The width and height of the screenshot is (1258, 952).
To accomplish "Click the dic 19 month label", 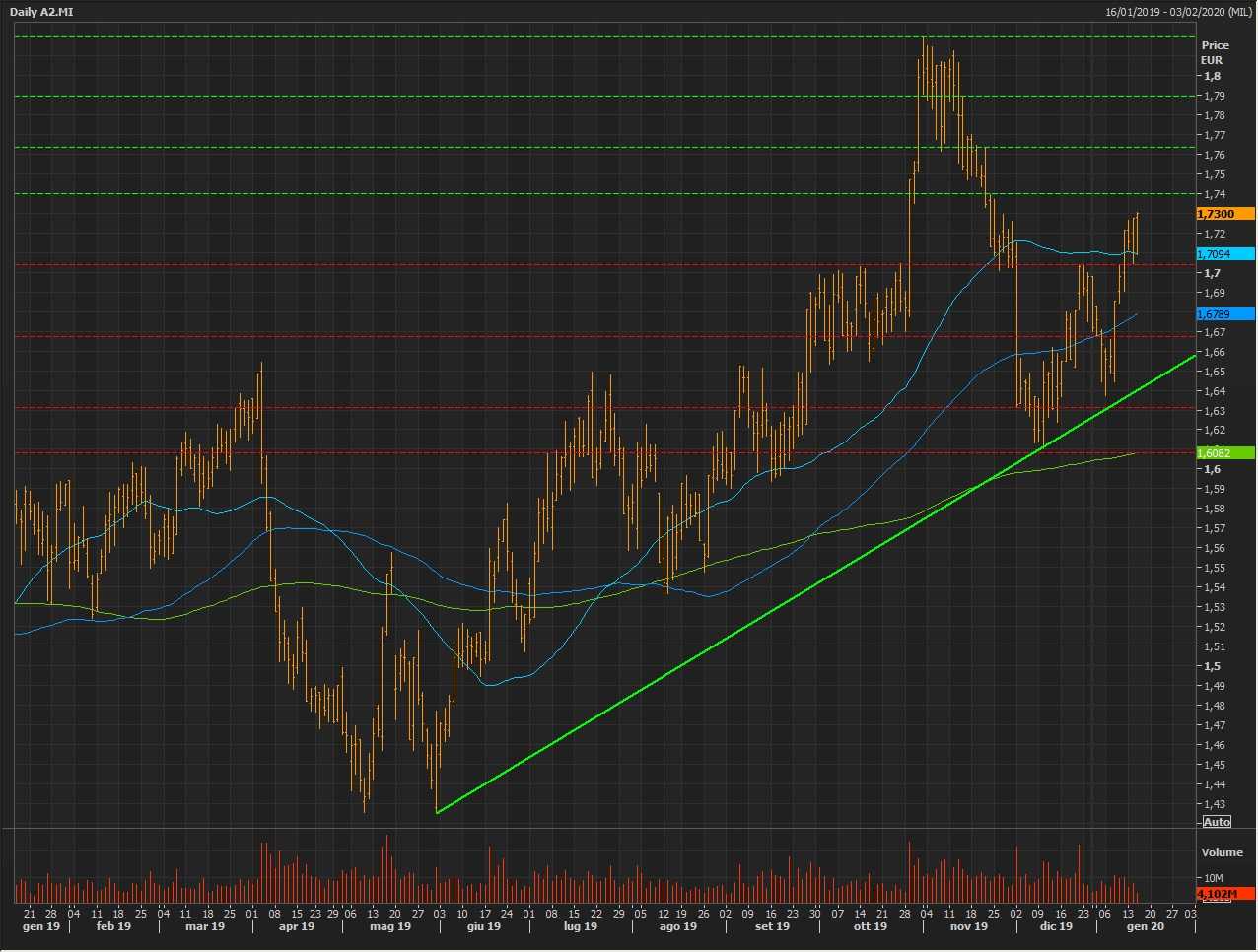I will pyautogui.click(x=1056, y=926).
